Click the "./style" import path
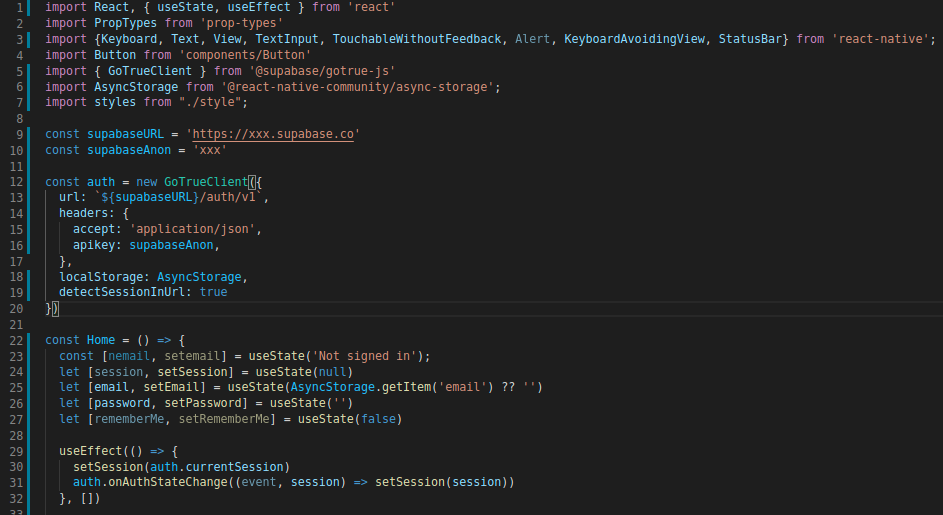This screenshot has width=943, height=515. coord(210,102)
